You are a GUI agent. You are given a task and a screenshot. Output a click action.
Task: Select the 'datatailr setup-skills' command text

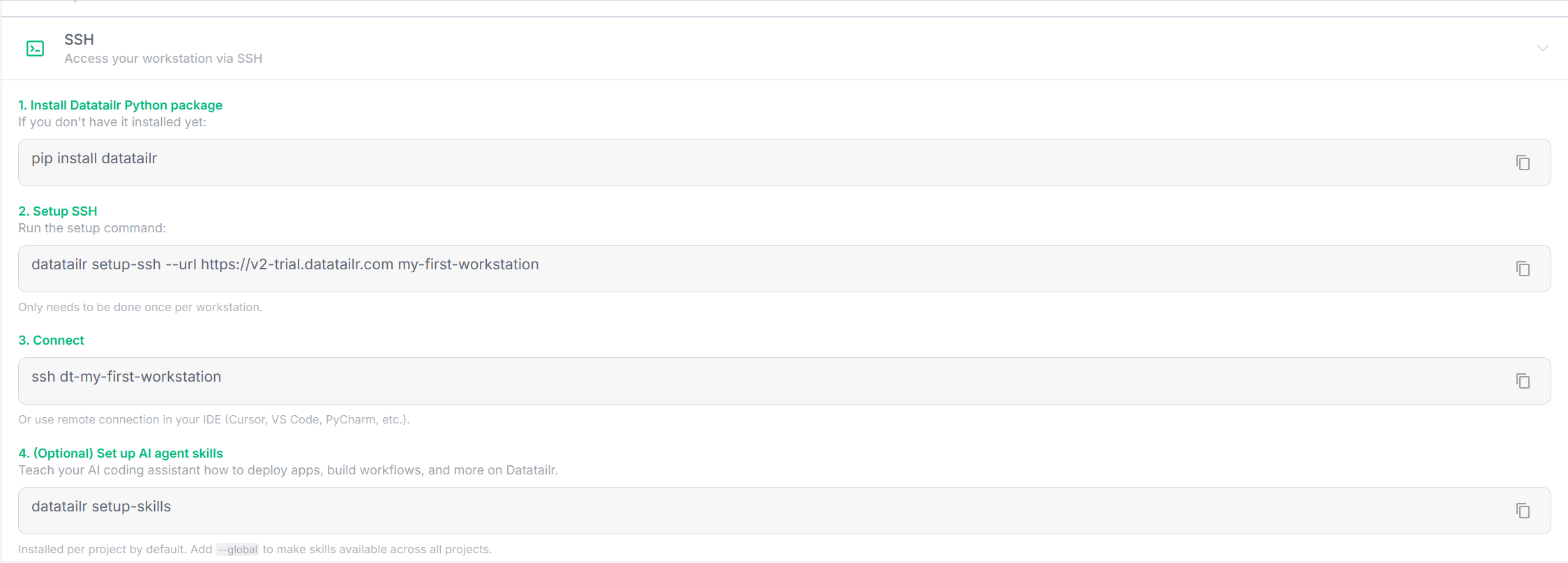pos(101,506)
